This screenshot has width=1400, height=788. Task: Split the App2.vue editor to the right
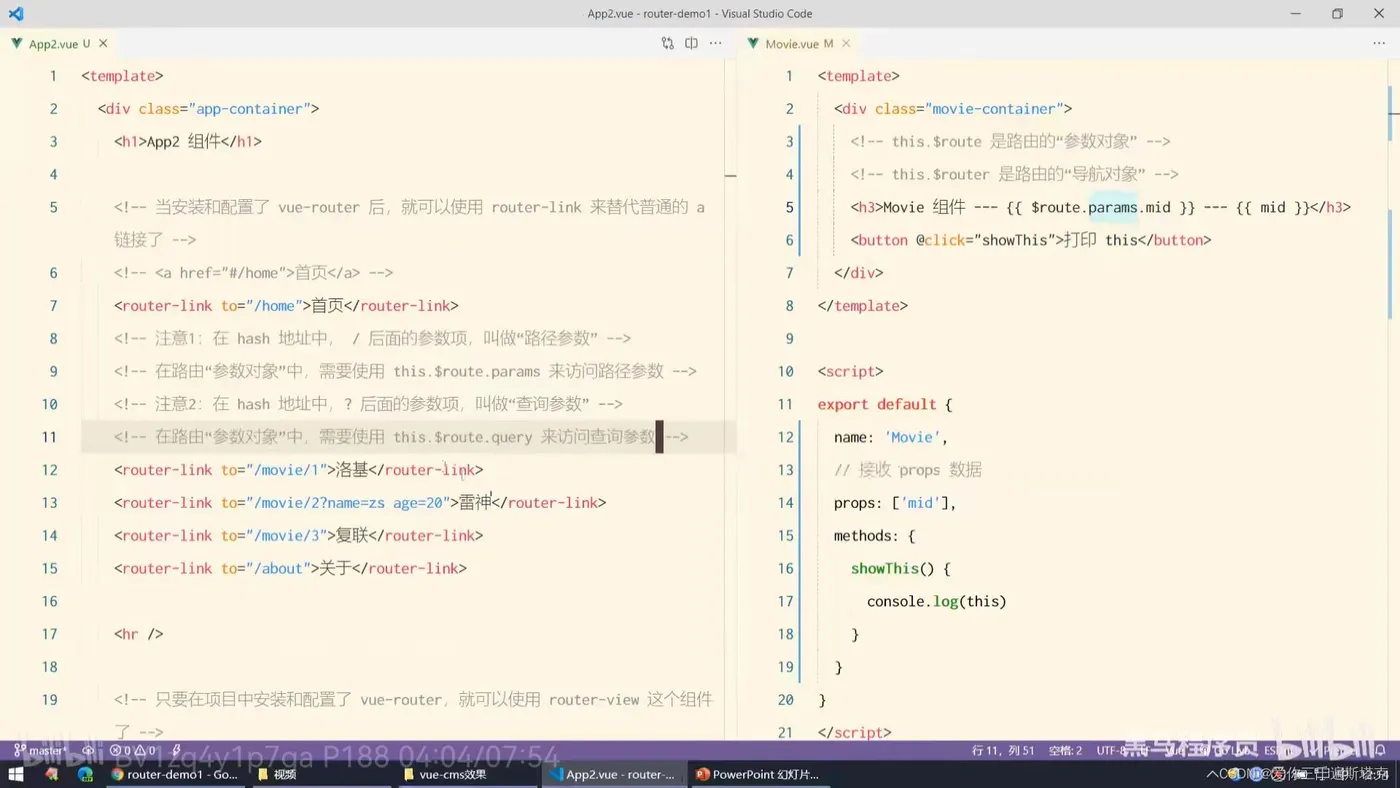[x=691, y=44]
